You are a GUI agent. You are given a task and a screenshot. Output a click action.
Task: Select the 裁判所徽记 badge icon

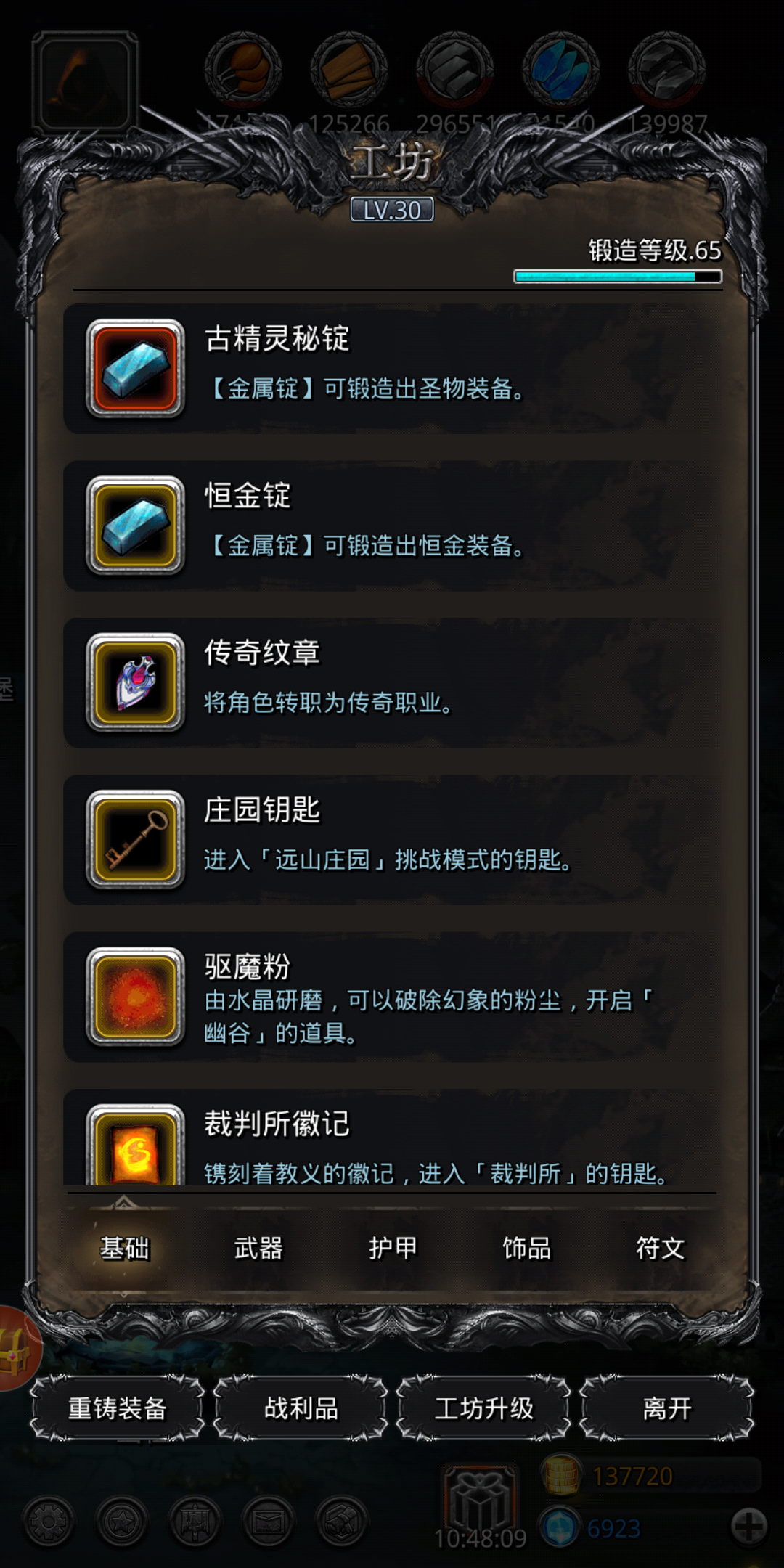(x=135, y=1146)
